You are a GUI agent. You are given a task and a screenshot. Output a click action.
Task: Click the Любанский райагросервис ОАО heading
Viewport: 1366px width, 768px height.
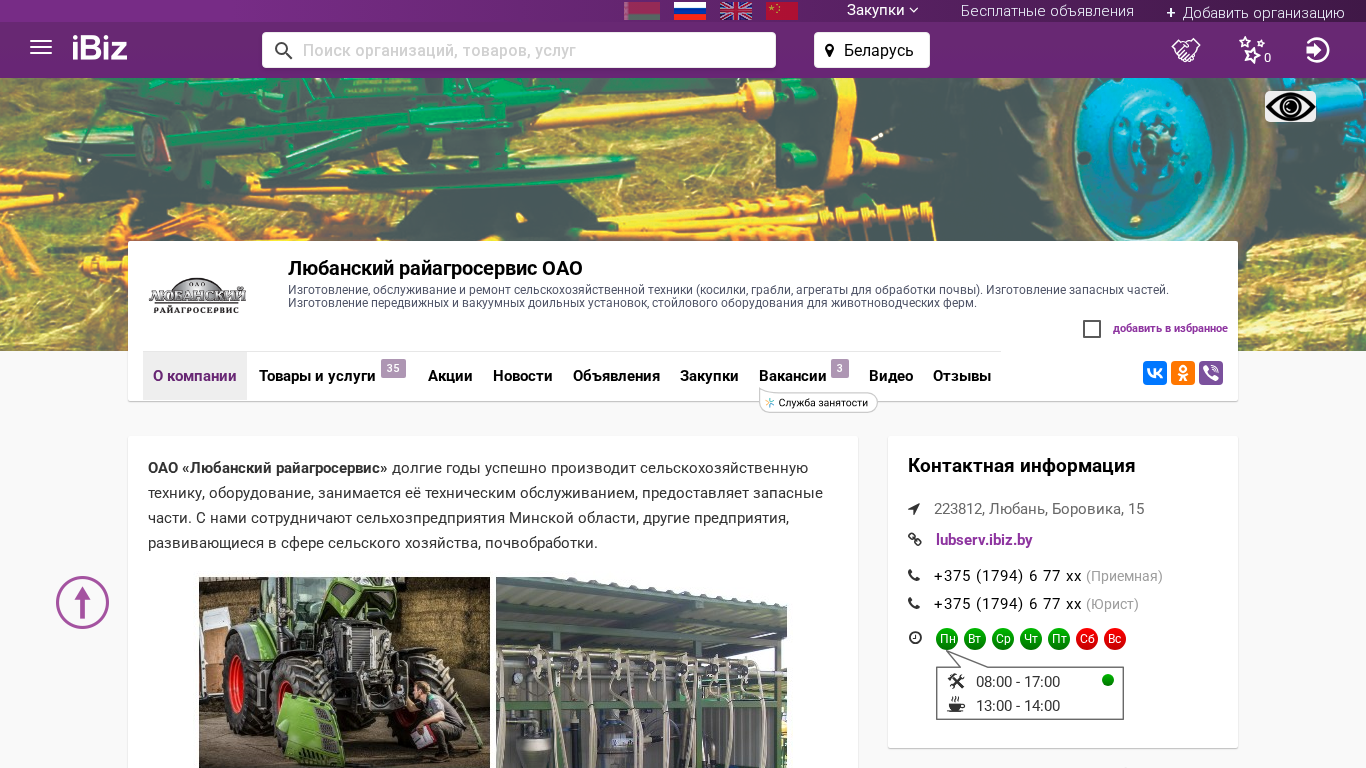pos(435,268)
